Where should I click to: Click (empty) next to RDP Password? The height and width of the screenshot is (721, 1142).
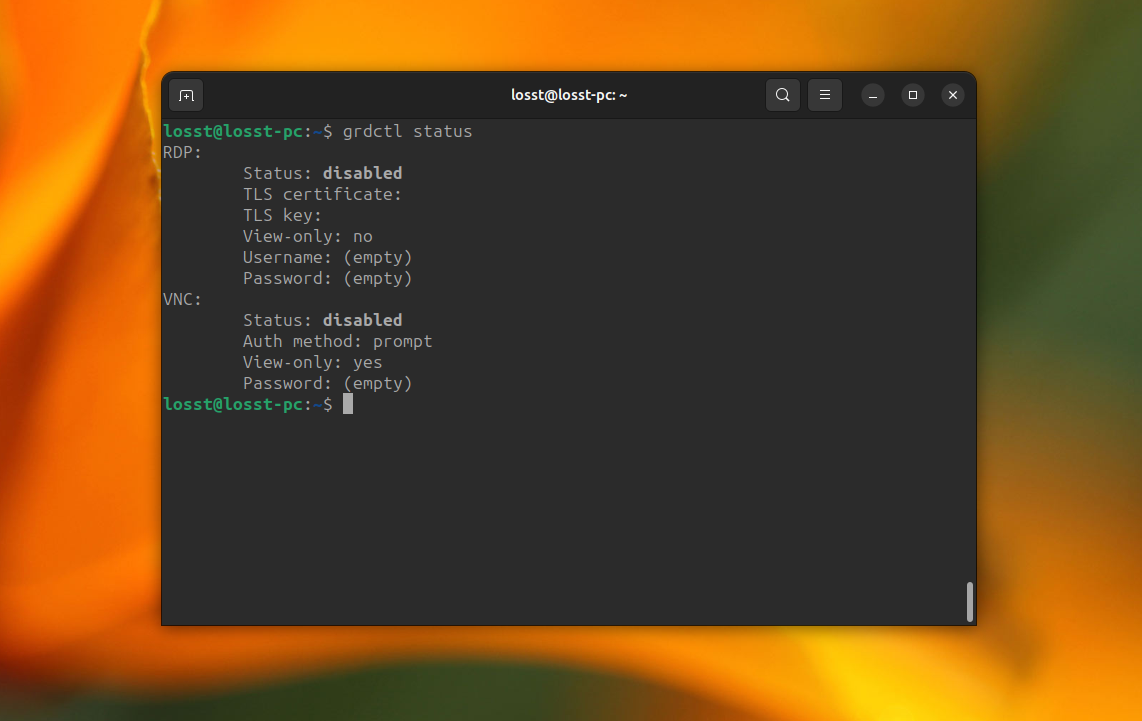[x=377, y=277]
